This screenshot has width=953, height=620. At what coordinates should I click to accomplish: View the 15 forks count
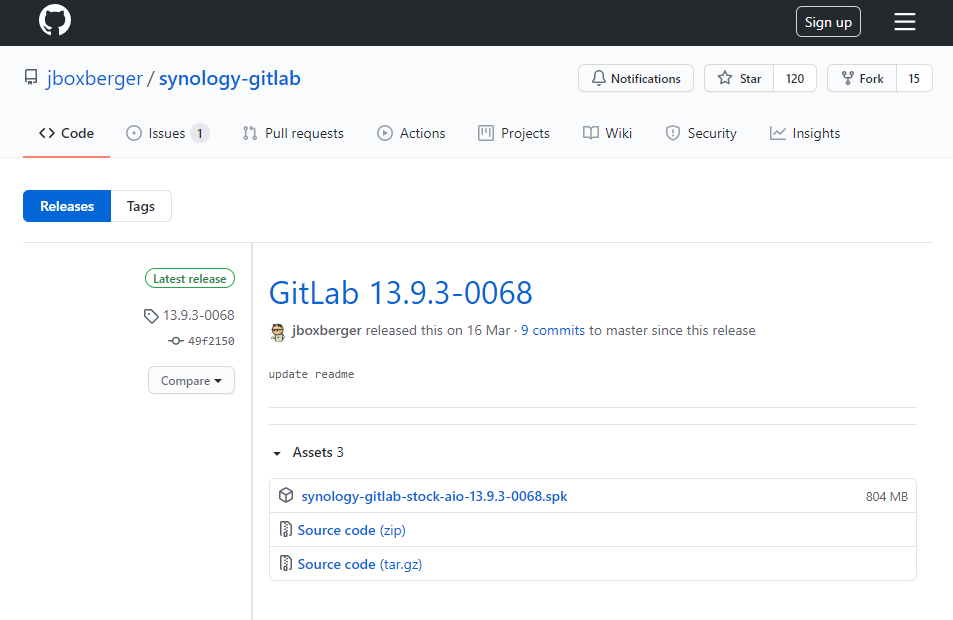(x=913, y=78)
